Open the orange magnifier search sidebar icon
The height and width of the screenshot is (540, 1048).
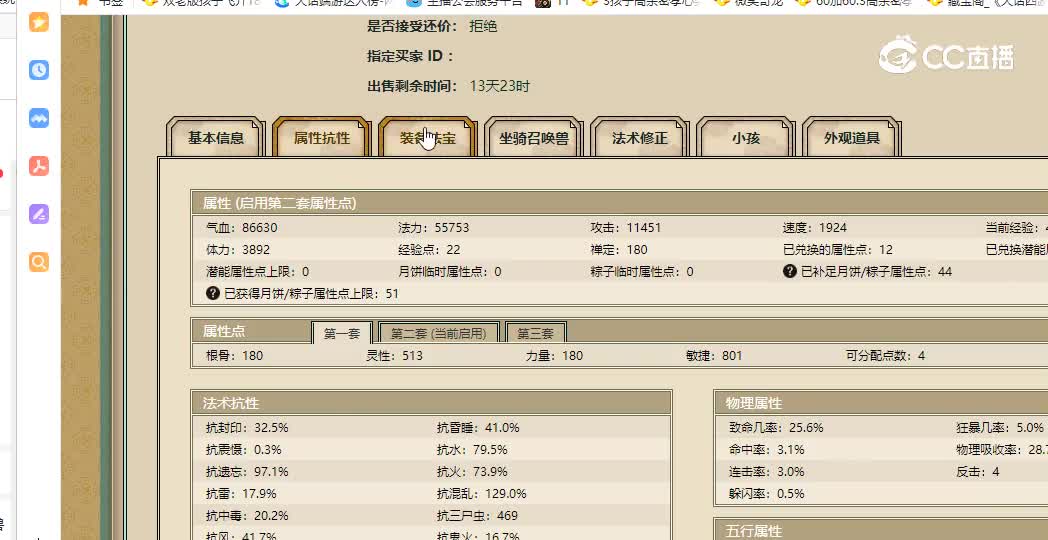click(39, 262)
